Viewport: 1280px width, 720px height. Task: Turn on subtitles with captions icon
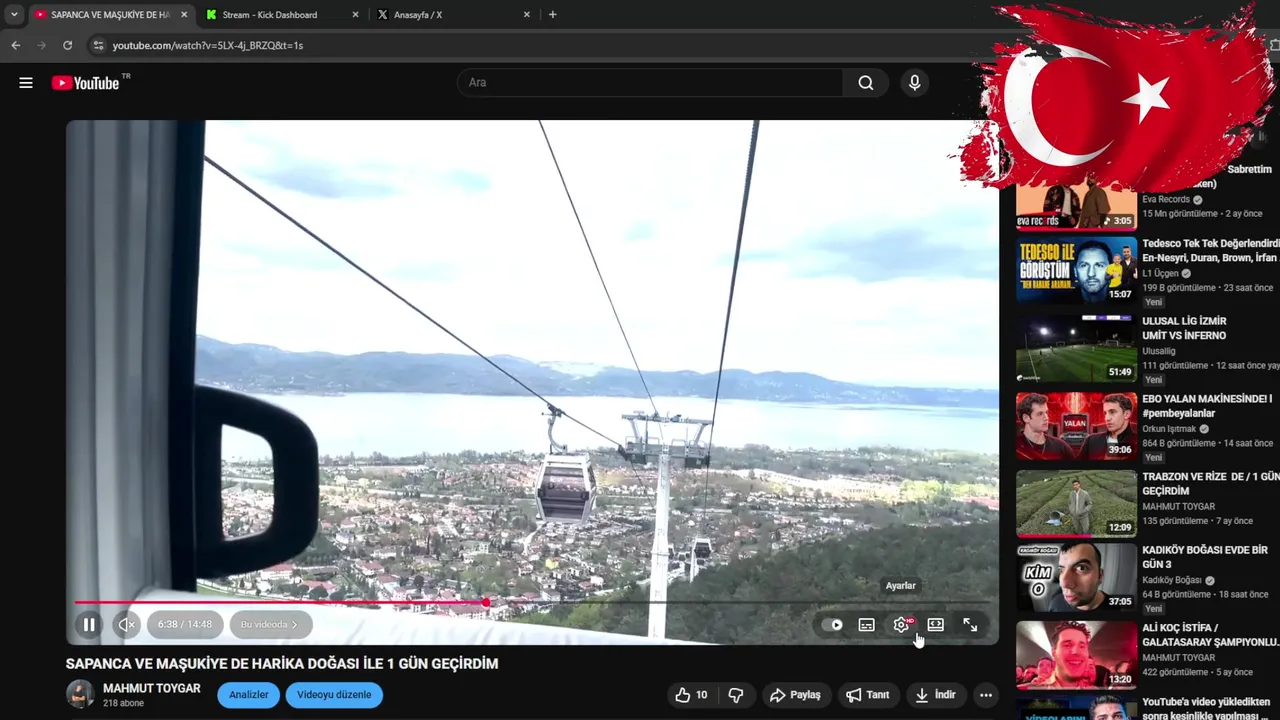tap(867, 625)
